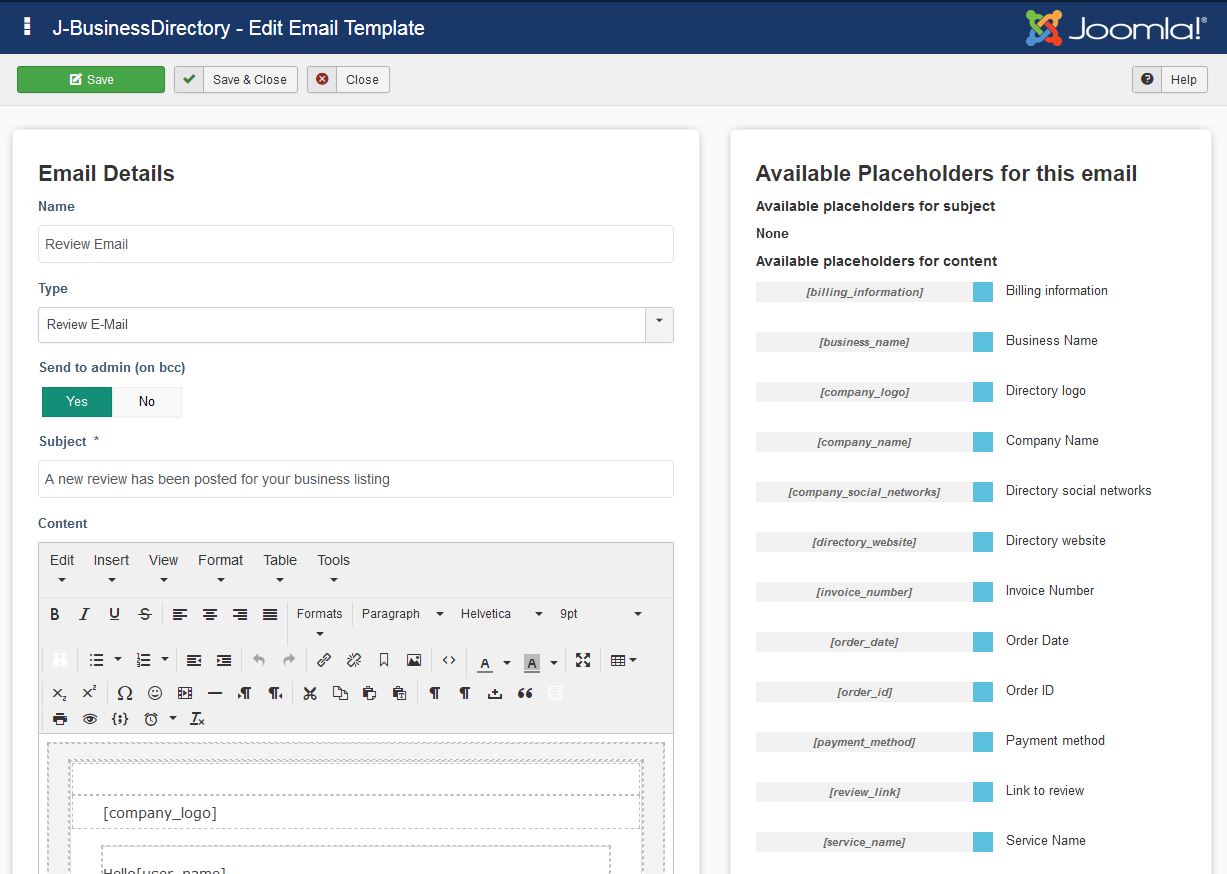Insert an anchor bookmark
The height and width of the screenshot is (874, 1227).
tap(384, 660)
